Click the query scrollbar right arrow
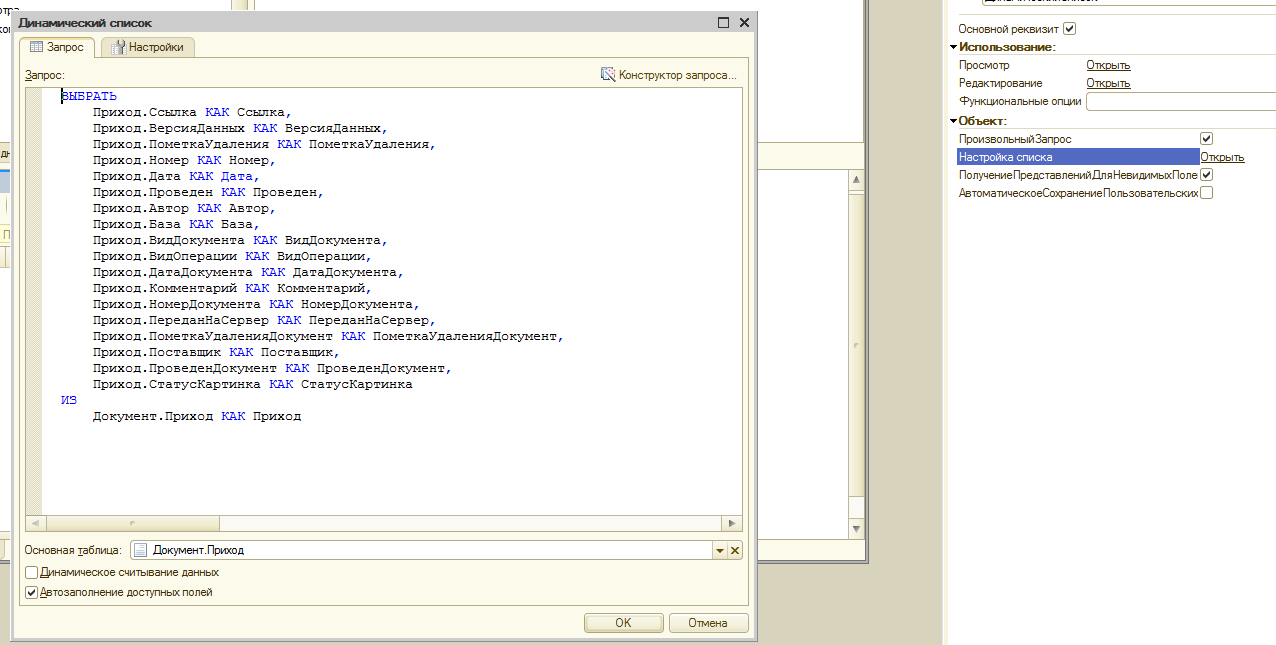Image resolution: width=1276 pixels, height=645 pixels. coord(733,523)
